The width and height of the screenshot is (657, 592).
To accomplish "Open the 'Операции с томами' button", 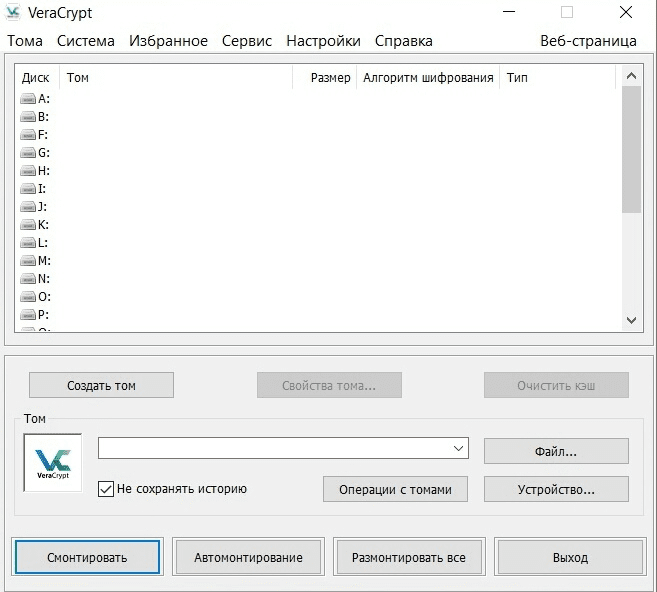I will [x=395, y=489].
